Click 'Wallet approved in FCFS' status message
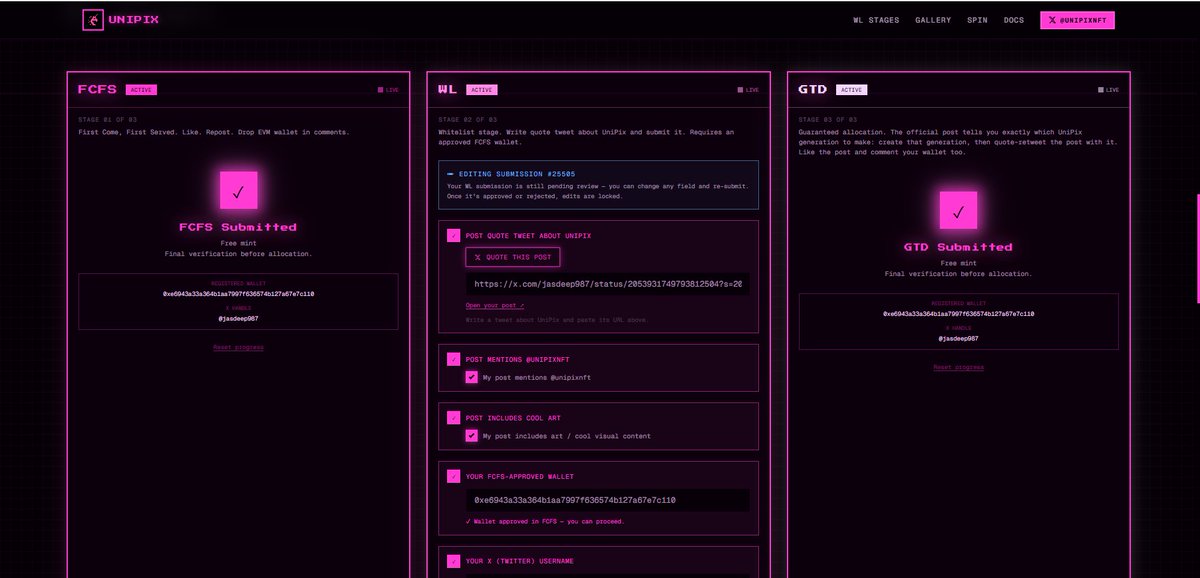This screenshot has width=1200, height=578. click(545, 521)
